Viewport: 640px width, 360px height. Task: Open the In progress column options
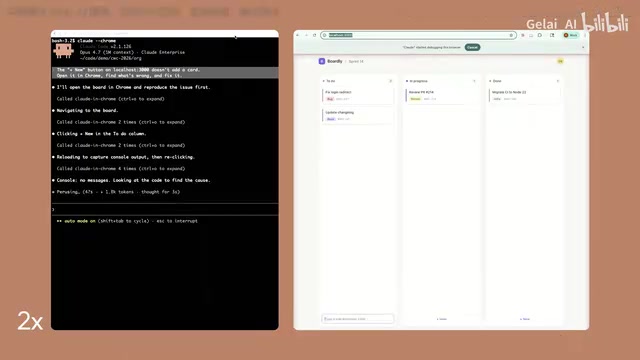point(474,81)
